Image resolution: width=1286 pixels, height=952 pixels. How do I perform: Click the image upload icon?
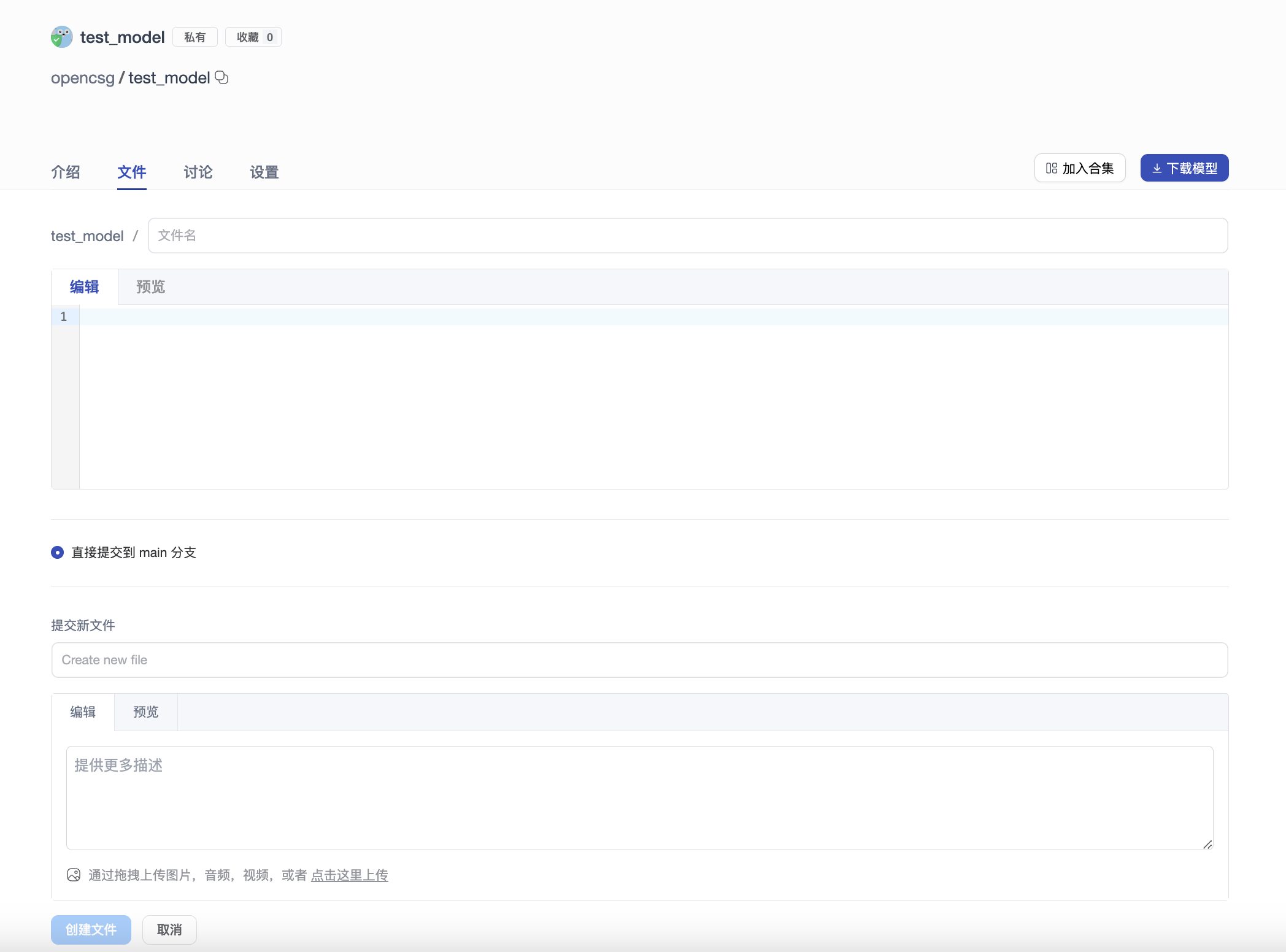(x=74, y=875)
